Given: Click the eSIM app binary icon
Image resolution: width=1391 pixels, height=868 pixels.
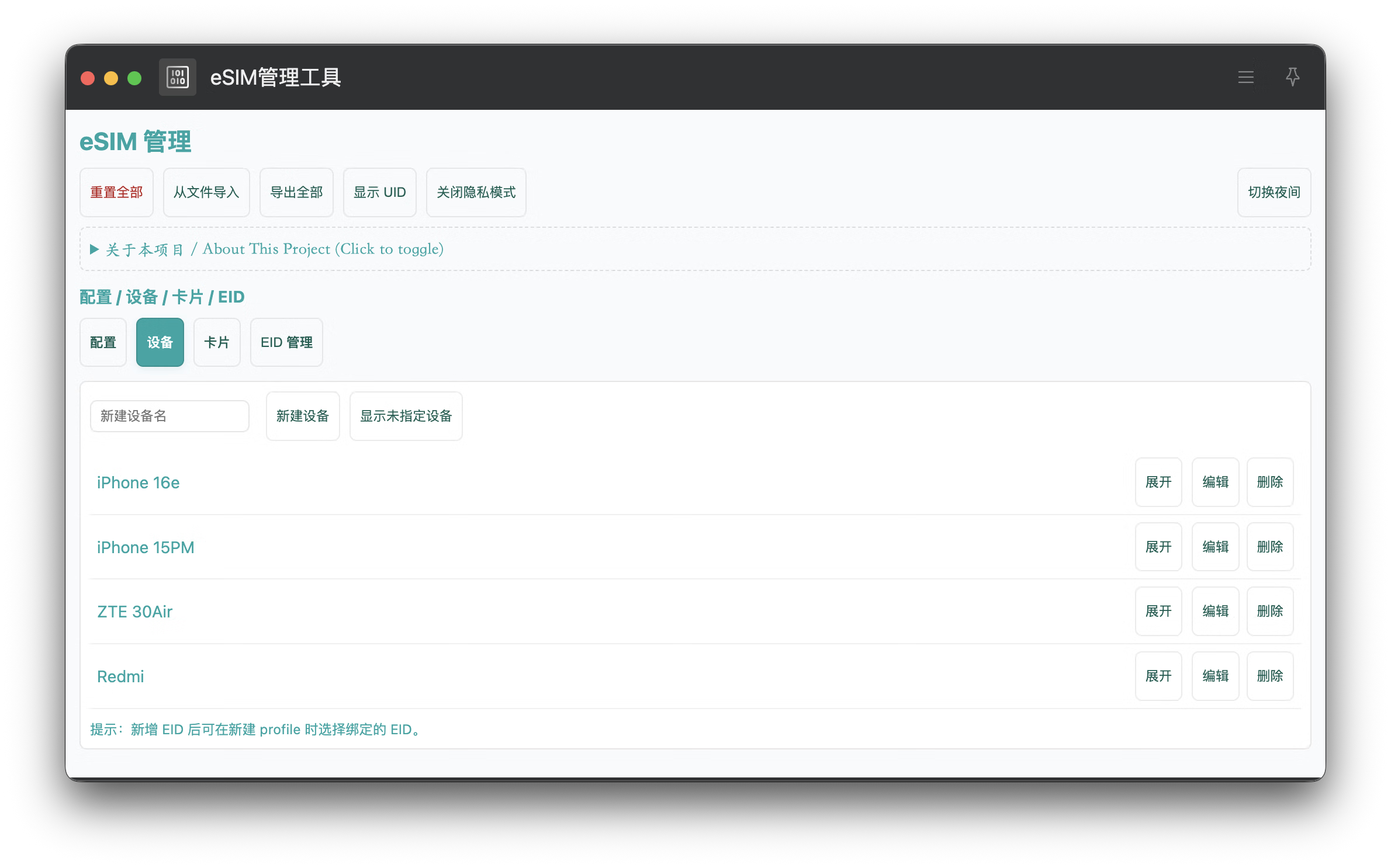Looking at the screenshot, I should (x=178, y=77).
